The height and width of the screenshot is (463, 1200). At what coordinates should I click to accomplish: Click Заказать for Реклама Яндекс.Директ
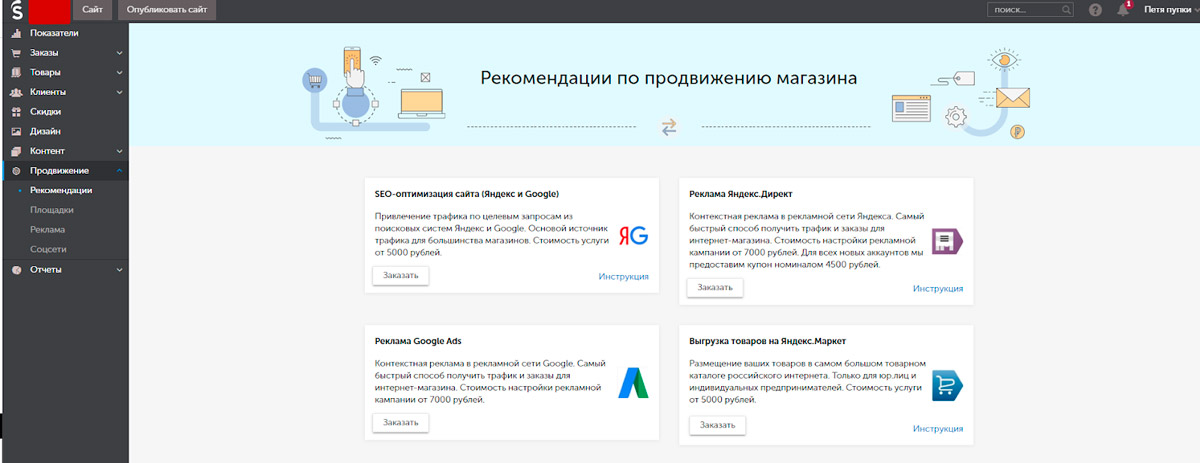(x=715, y=287)
